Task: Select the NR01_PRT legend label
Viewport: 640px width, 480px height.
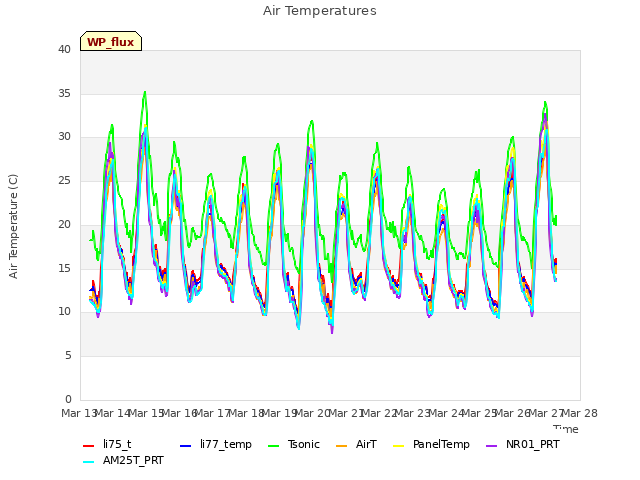Action: 533,444
